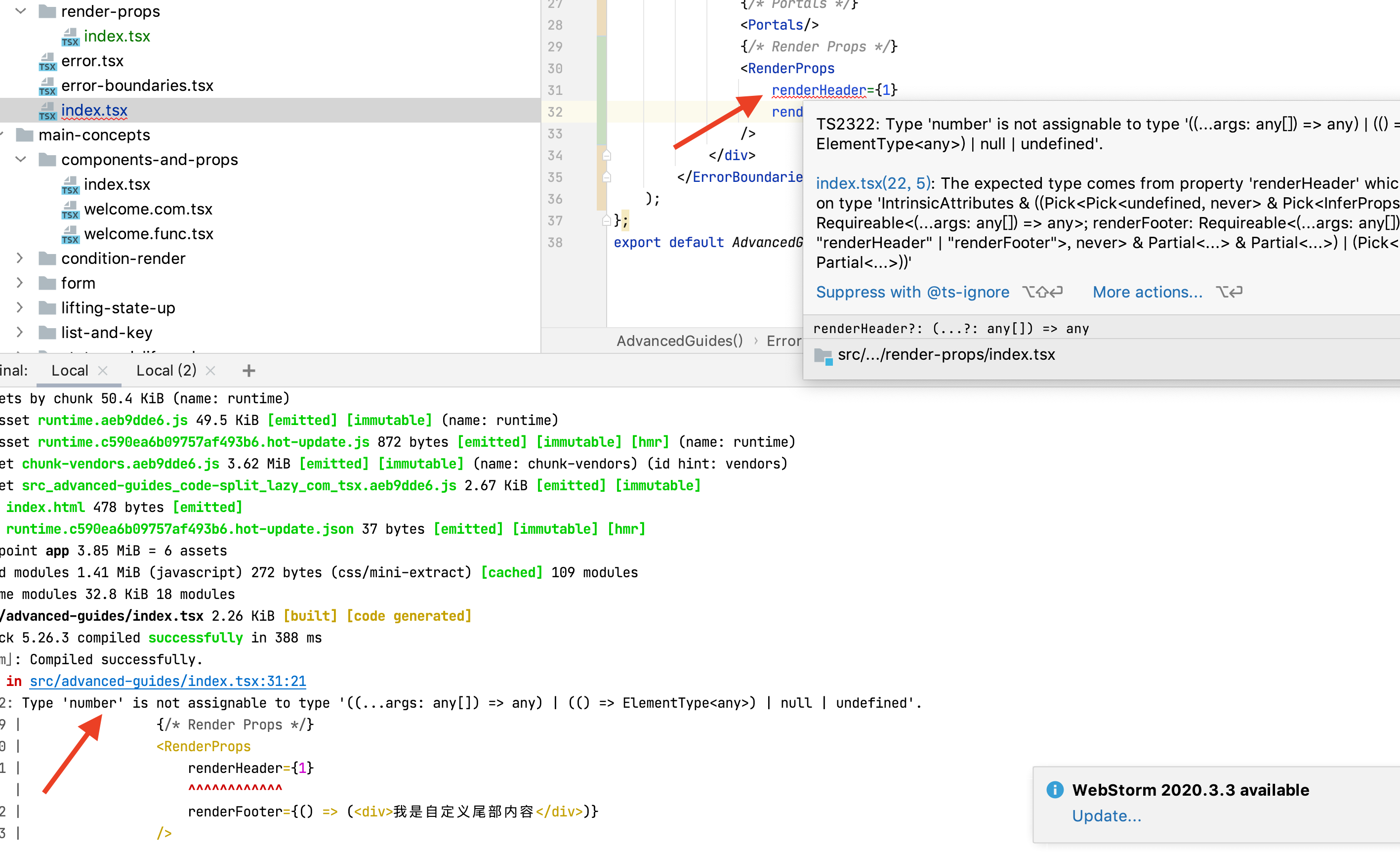Screen dimensions: 1400x853
Task: Click the error.tsx file icon
Action: pos(48,61)
